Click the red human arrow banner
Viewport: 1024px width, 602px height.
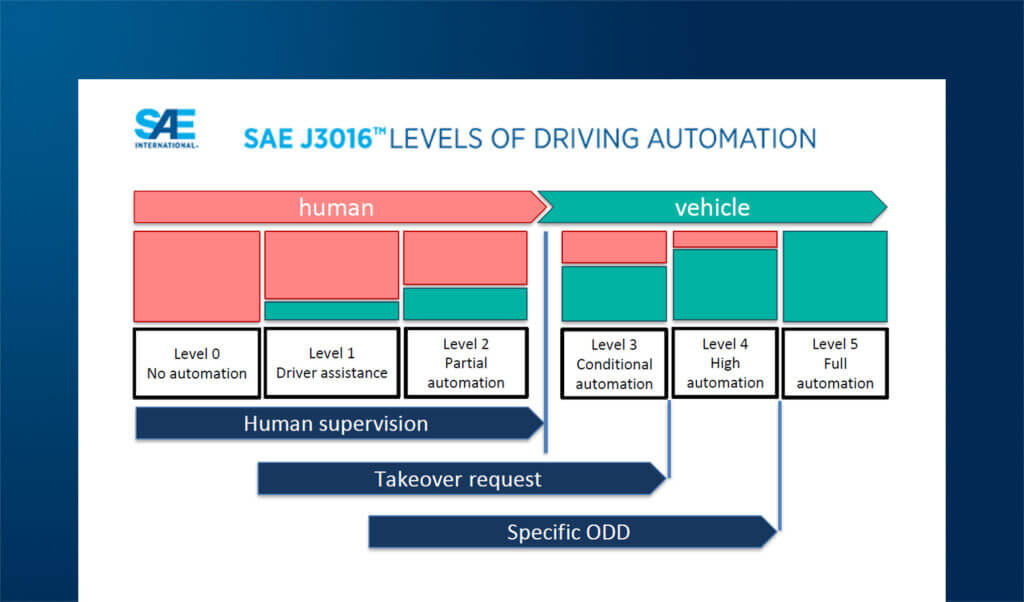336,207
